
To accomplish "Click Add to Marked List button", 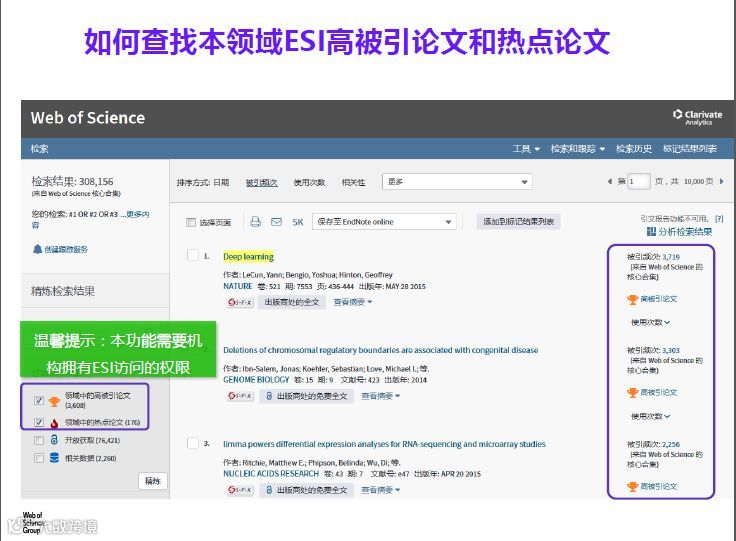I will point(518,221).
